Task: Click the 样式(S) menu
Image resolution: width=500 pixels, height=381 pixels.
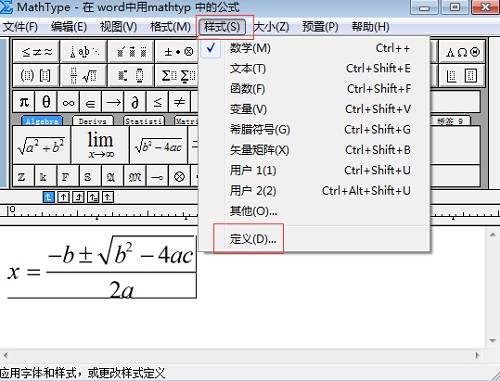Action: click(222, 27)
